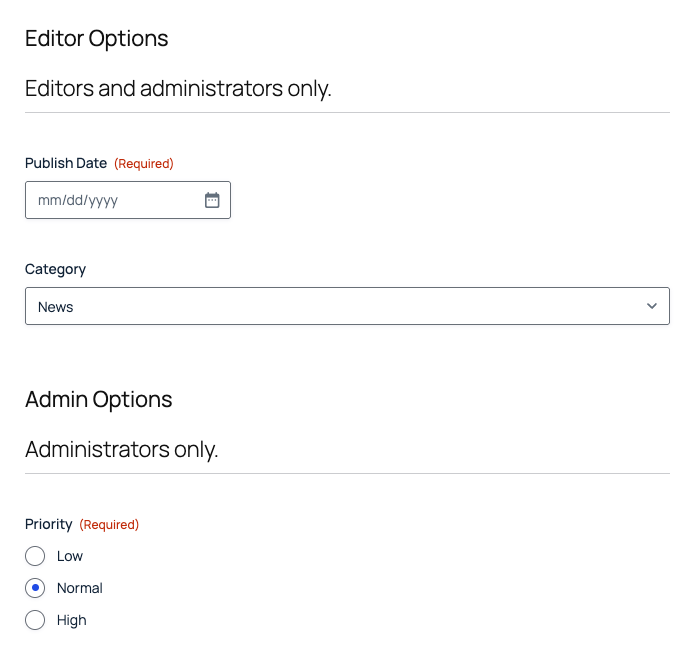This screenshot has height=652, width=695.
Task: Click the Priority label text
Action: click(49, 524)
